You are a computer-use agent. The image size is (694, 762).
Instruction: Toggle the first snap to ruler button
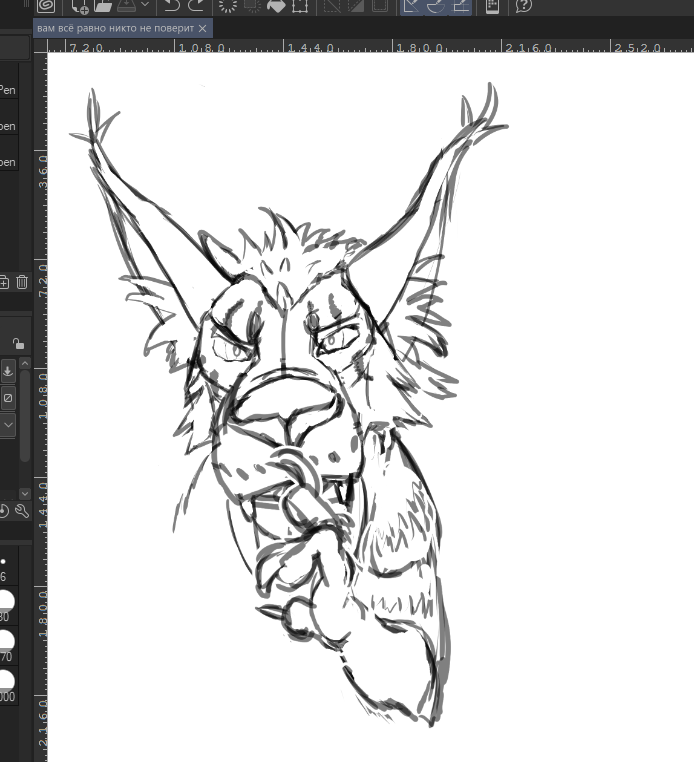411,5
